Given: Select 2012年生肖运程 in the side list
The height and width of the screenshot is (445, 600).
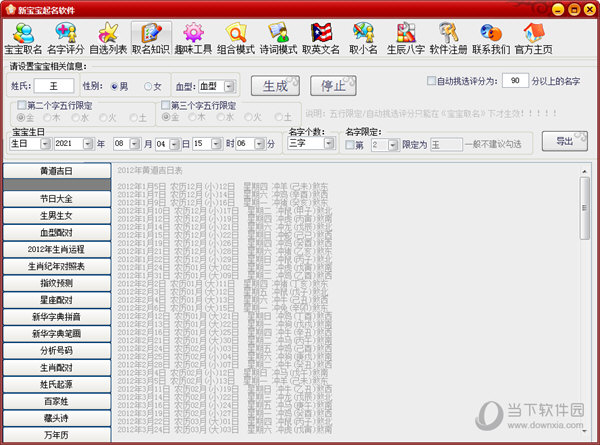Looking at the screenshot, I should (x=57, y=249).
